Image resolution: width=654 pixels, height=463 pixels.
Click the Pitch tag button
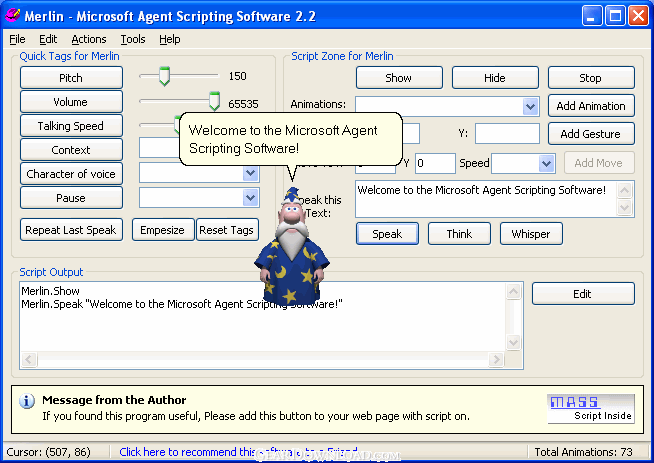click(71, 78)
